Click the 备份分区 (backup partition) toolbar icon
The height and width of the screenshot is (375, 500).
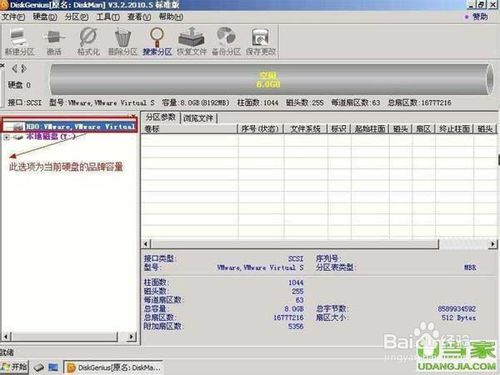click(226, 42)
